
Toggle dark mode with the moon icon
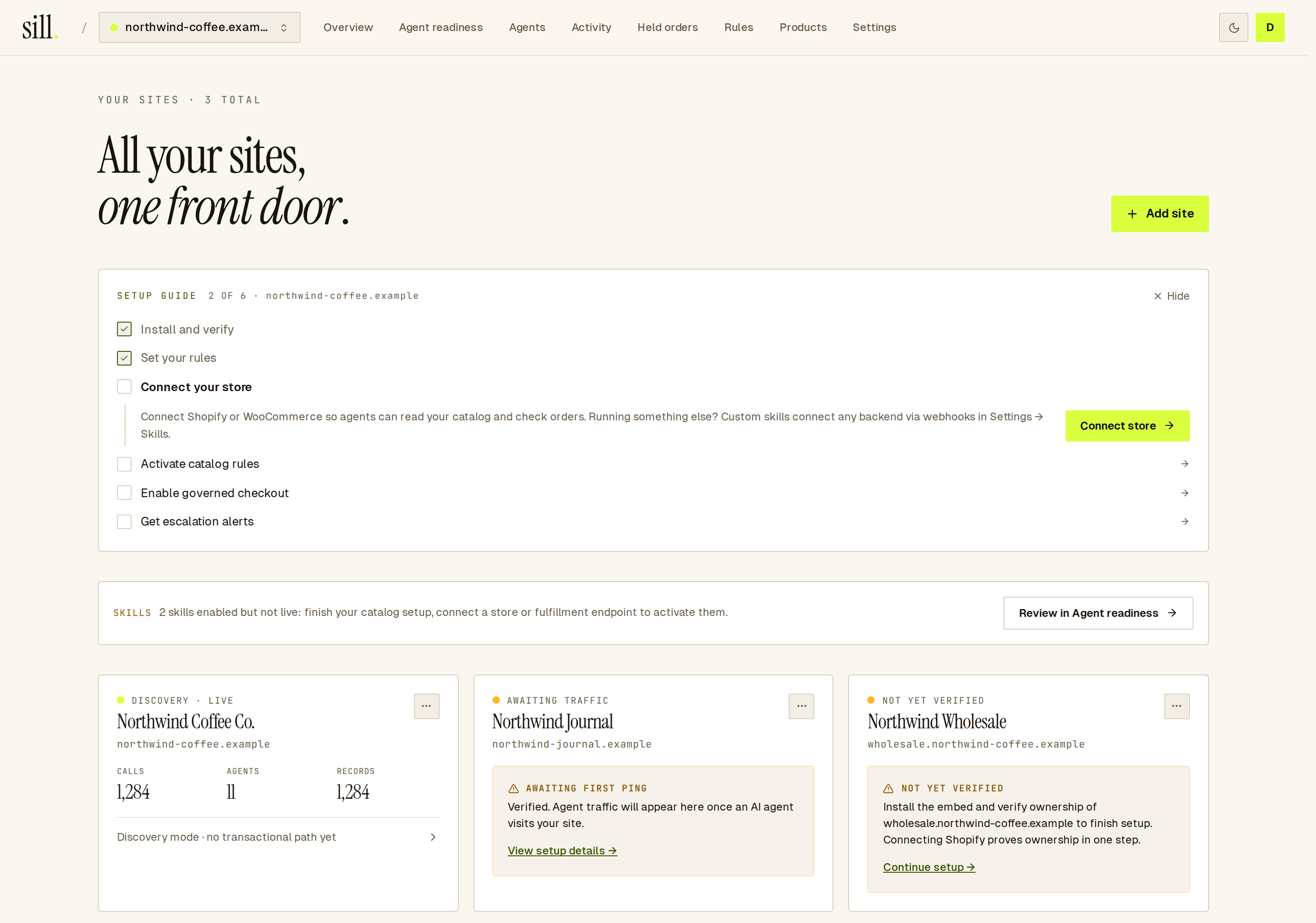pyautogui.click(x=1233, y=27)
